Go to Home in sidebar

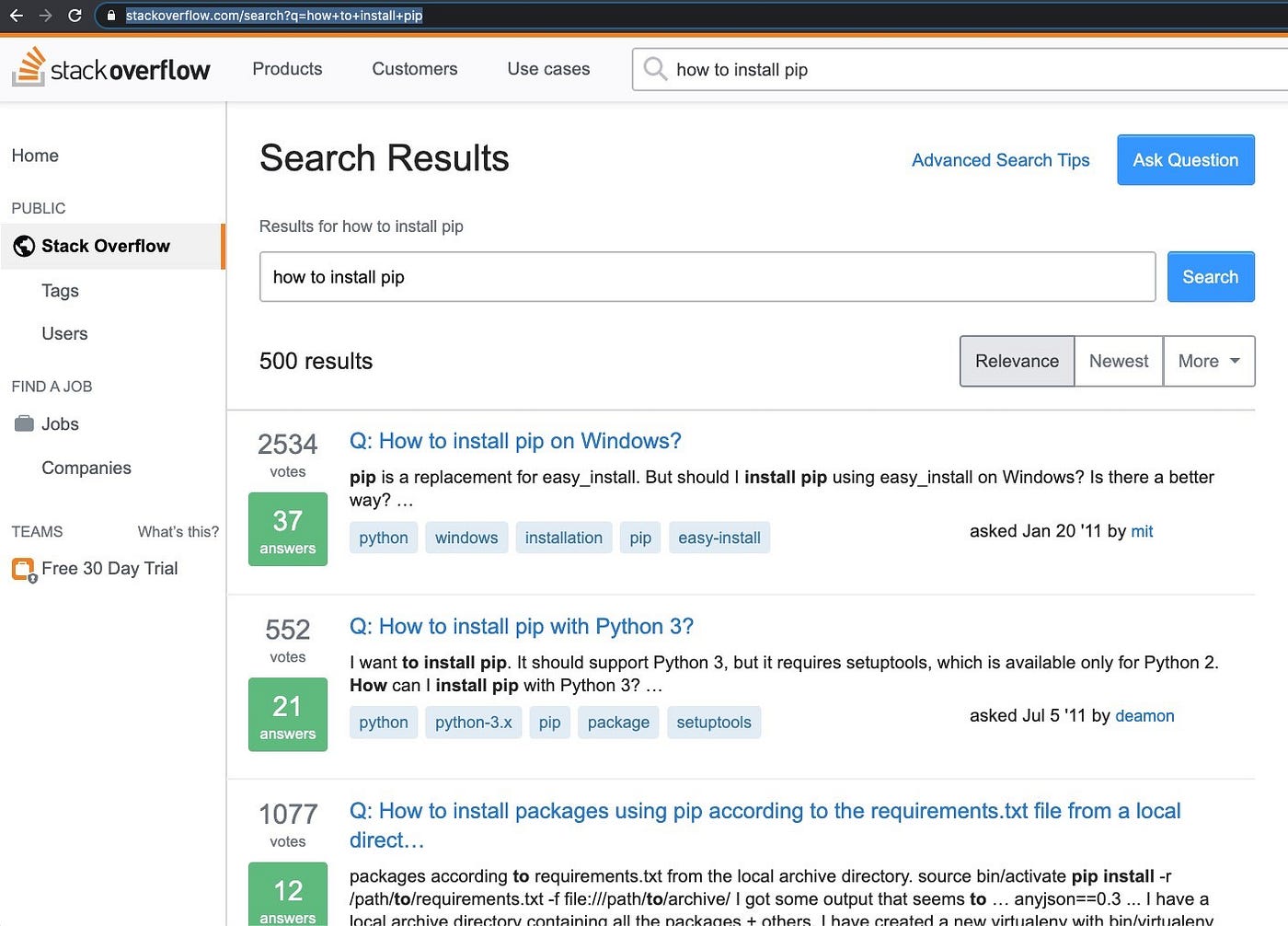point(35,156)
